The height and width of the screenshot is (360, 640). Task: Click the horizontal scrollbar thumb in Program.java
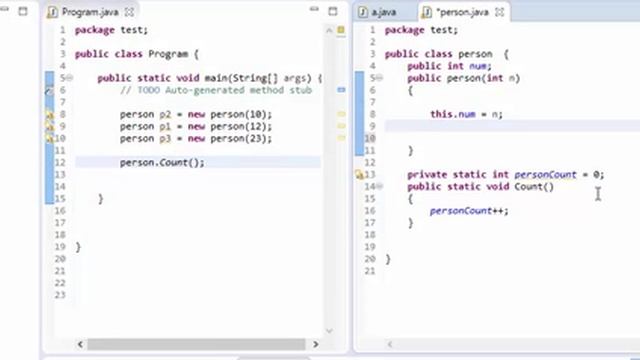click(196, 344)
